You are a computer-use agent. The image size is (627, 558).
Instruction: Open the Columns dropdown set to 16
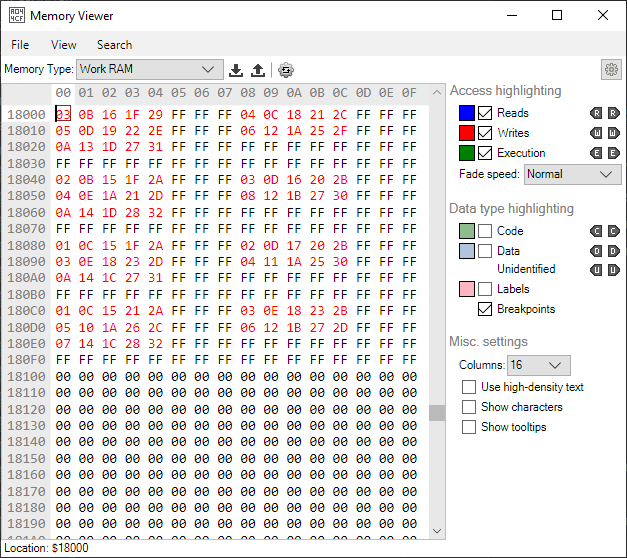coord(539,365)
